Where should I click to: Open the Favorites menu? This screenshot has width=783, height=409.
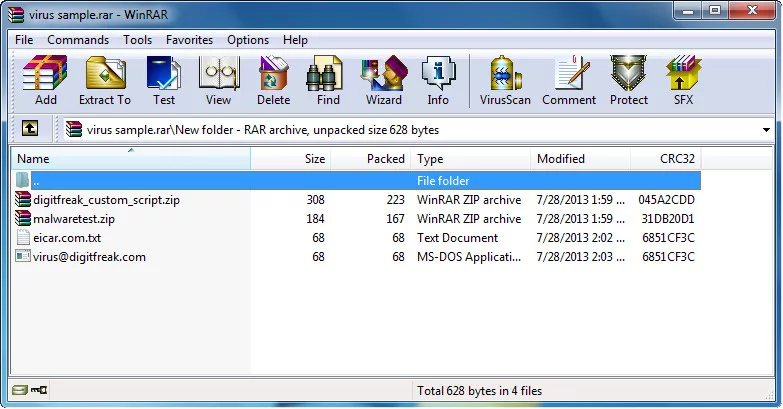click(189, 39)
